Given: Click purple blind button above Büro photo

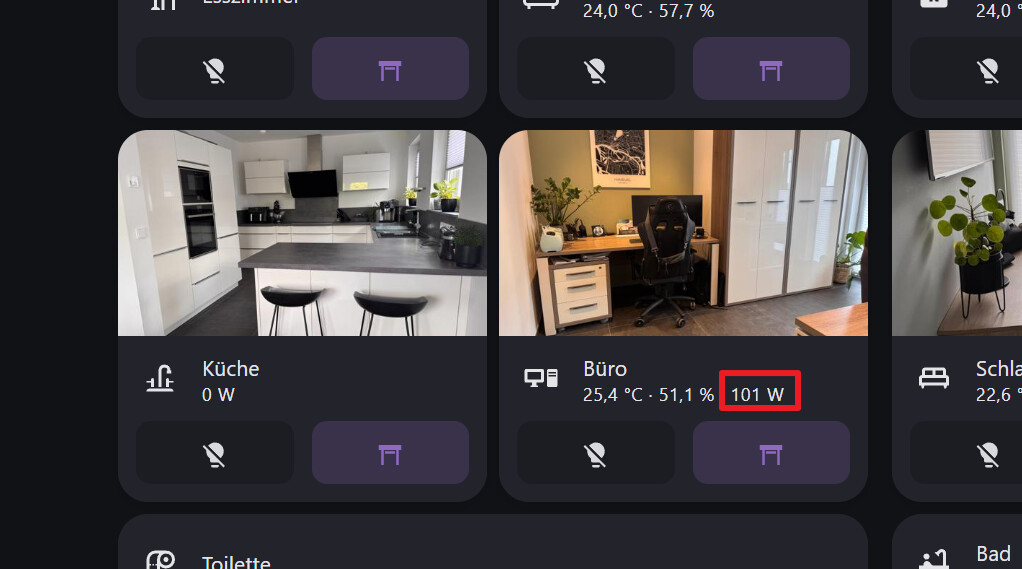Looking at the screenshot, I should (771, 68).
